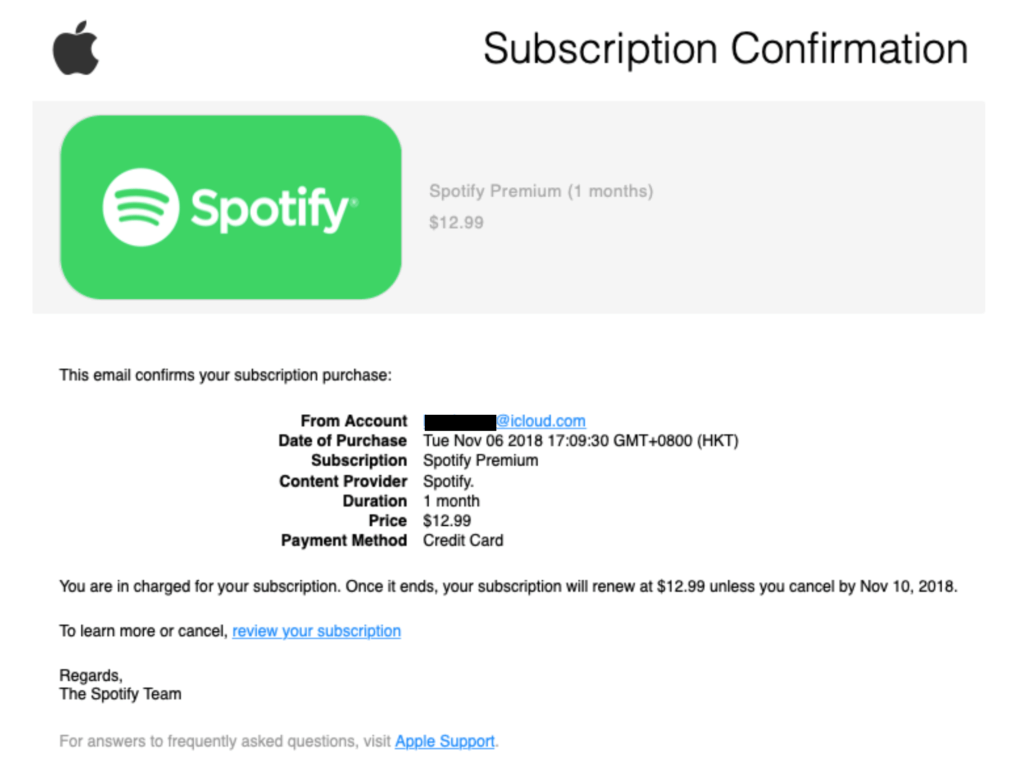Click the "From Account" field label
The image size is (1024, 772).
click(x=354, y=421)
